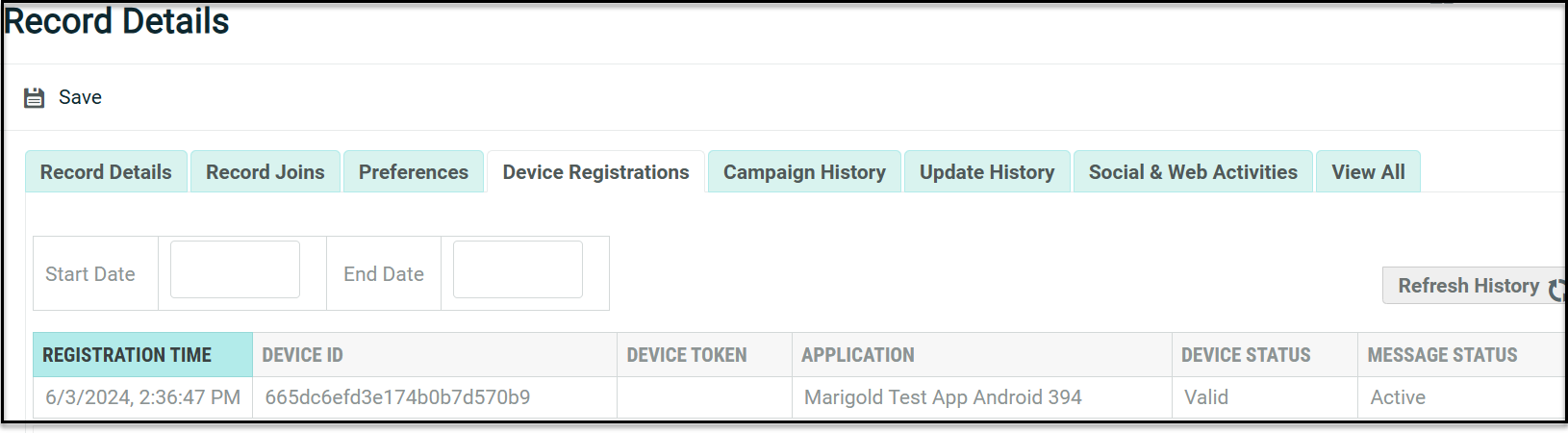1568x433 pixels.
Task: Sort by Registration Time column header
Action: click(127, 355)
